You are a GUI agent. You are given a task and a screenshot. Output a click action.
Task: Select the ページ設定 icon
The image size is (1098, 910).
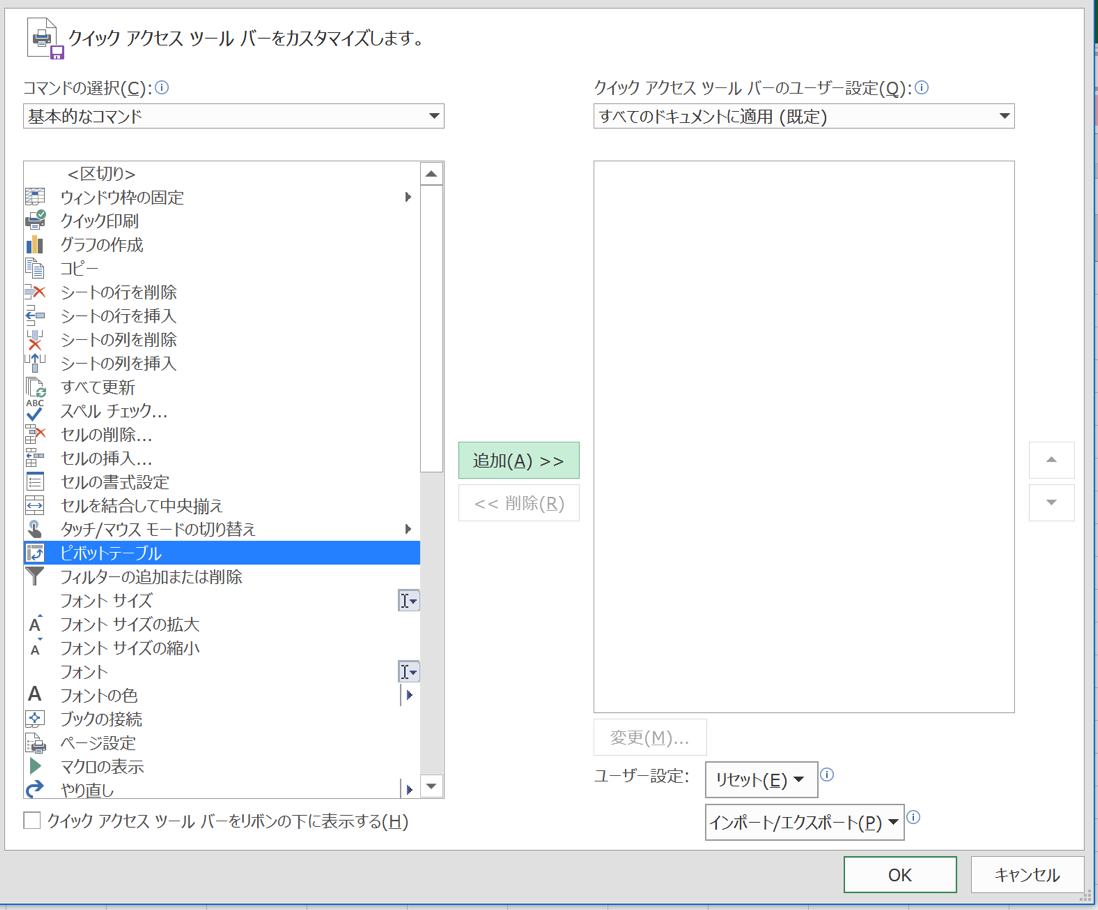click(x=35, y=743)
